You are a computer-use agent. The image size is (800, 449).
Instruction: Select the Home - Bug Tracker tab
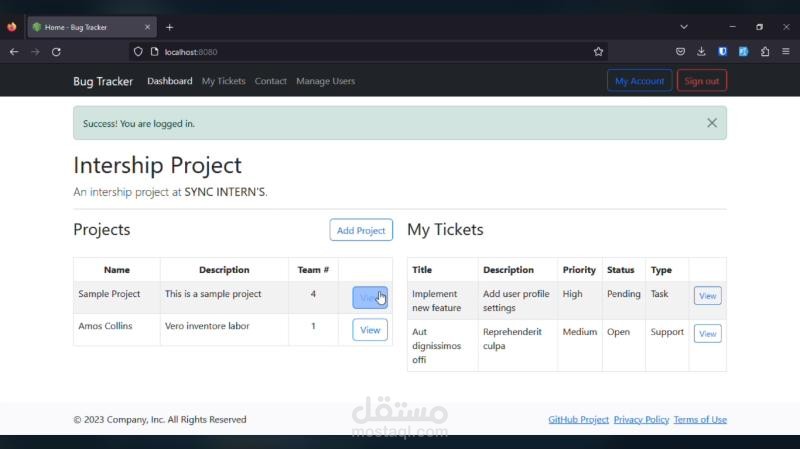pos(92,27)
